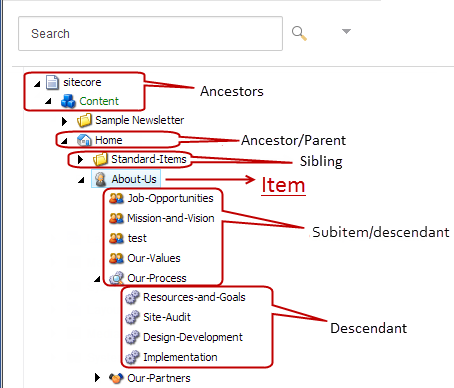Click the Our-Process gear magnifier icon
454x388 pixels.
point(116,278)
